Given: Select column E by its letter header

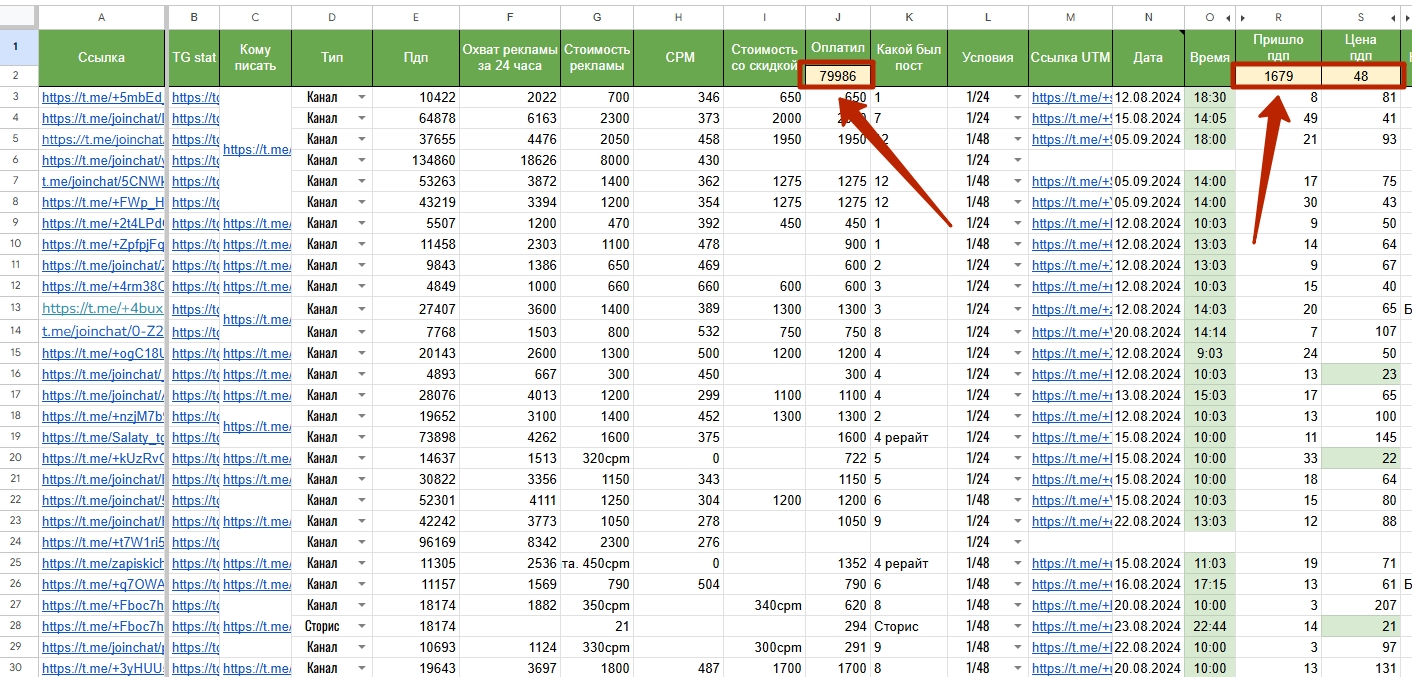Looking at the screenshot, I should [416, 18].
